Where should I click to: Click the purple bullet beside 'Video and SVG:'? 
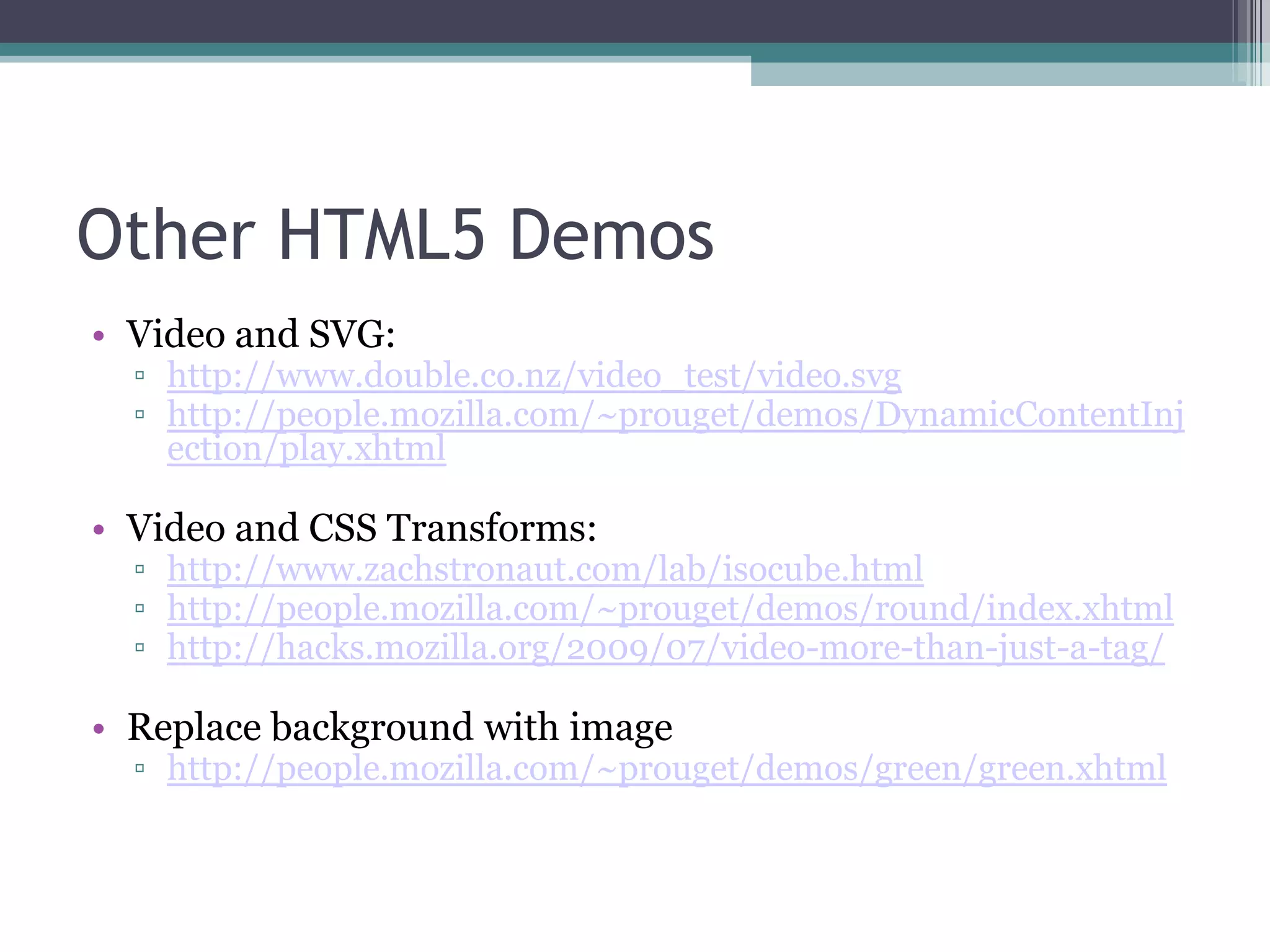[x=98, y=337]
